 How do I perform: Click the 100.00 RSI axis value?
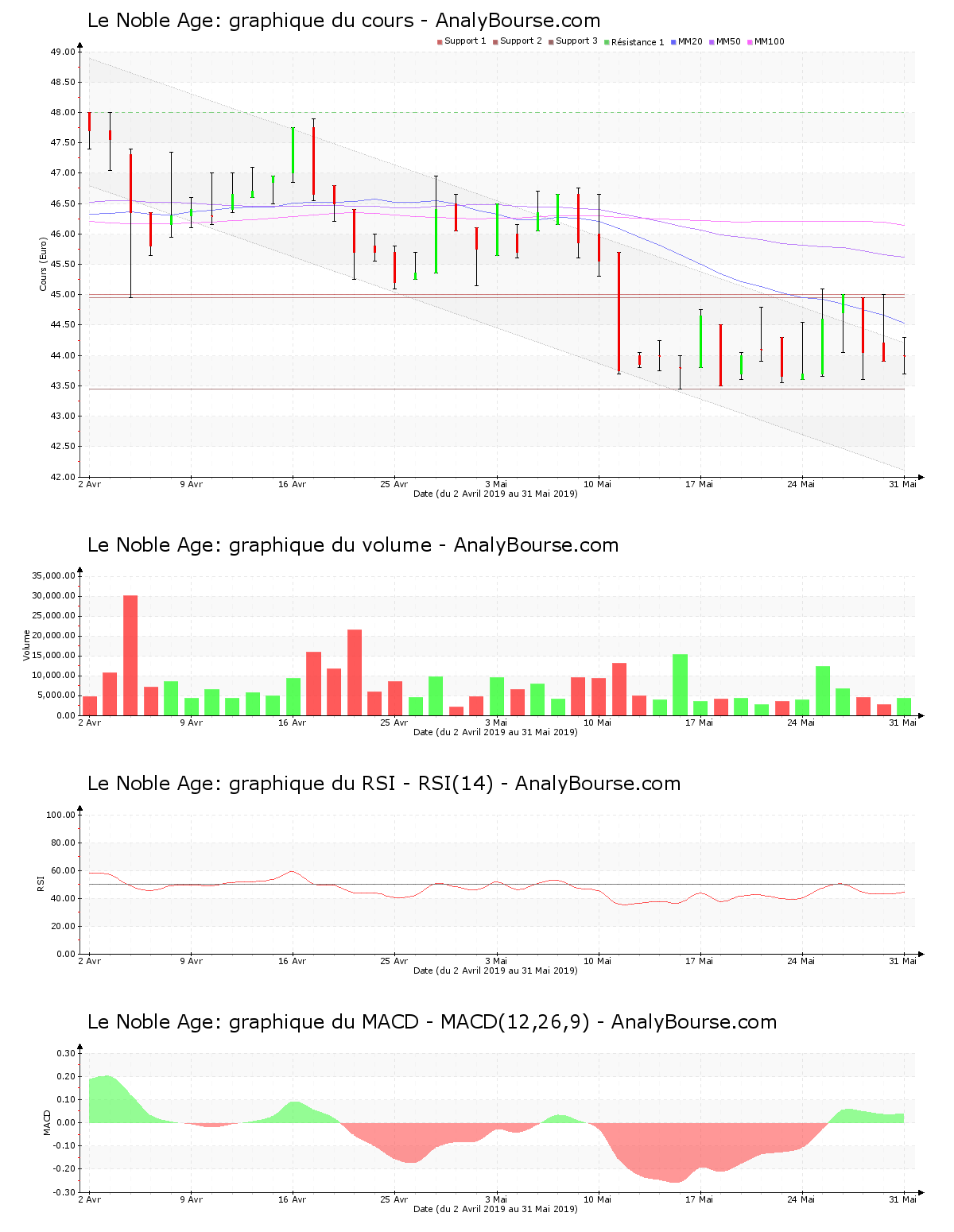click(x=60, y=815)
